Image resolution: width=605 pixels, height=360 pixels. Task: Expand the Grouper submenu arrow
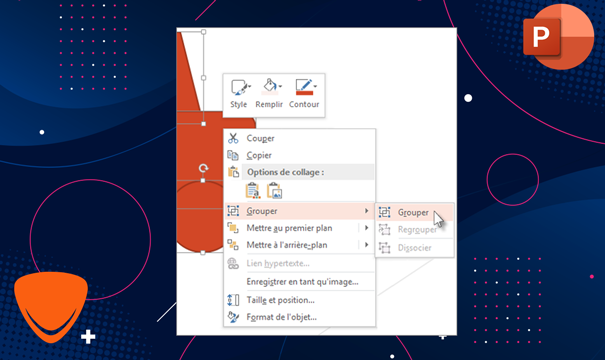coord(366,211)
